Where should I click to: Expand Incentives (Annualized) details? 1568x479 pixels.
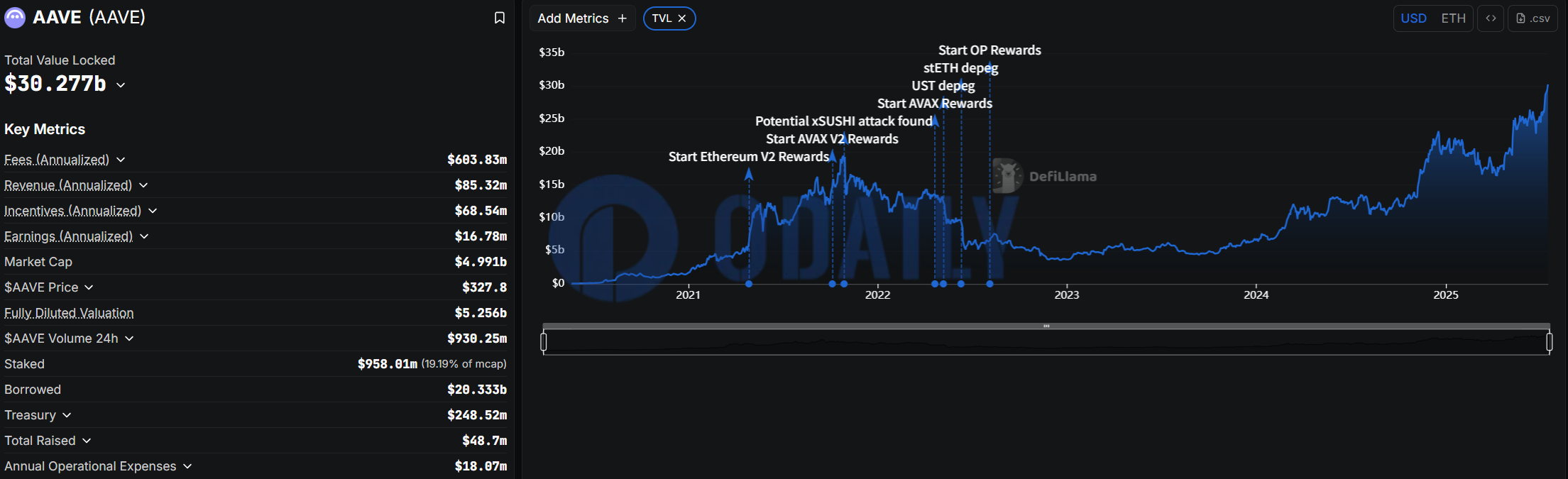point(153,211)
